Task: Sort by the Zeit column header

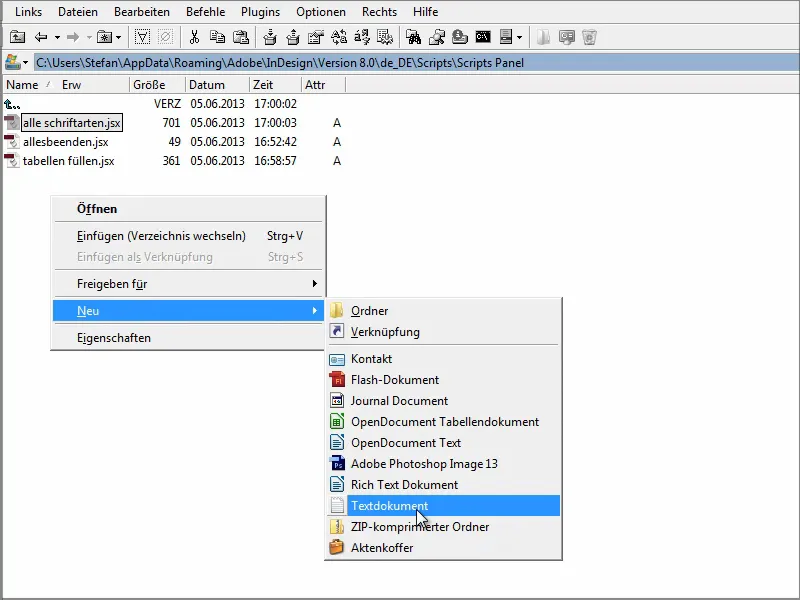Action: [276, 85]
